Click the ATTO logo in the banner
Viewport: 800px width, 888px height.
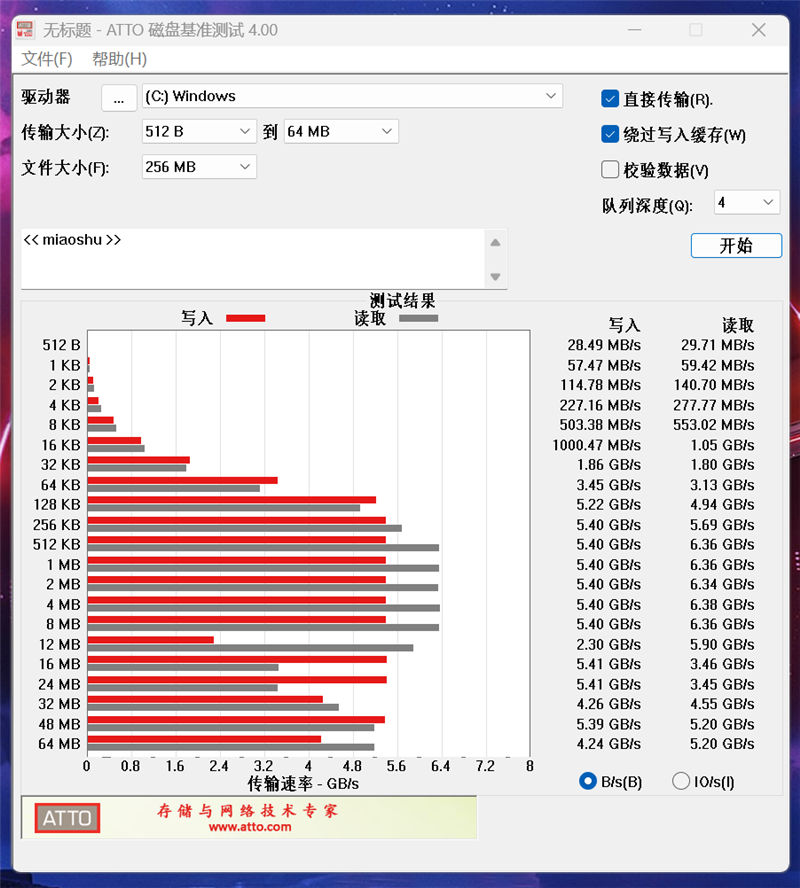click(67, 818)
